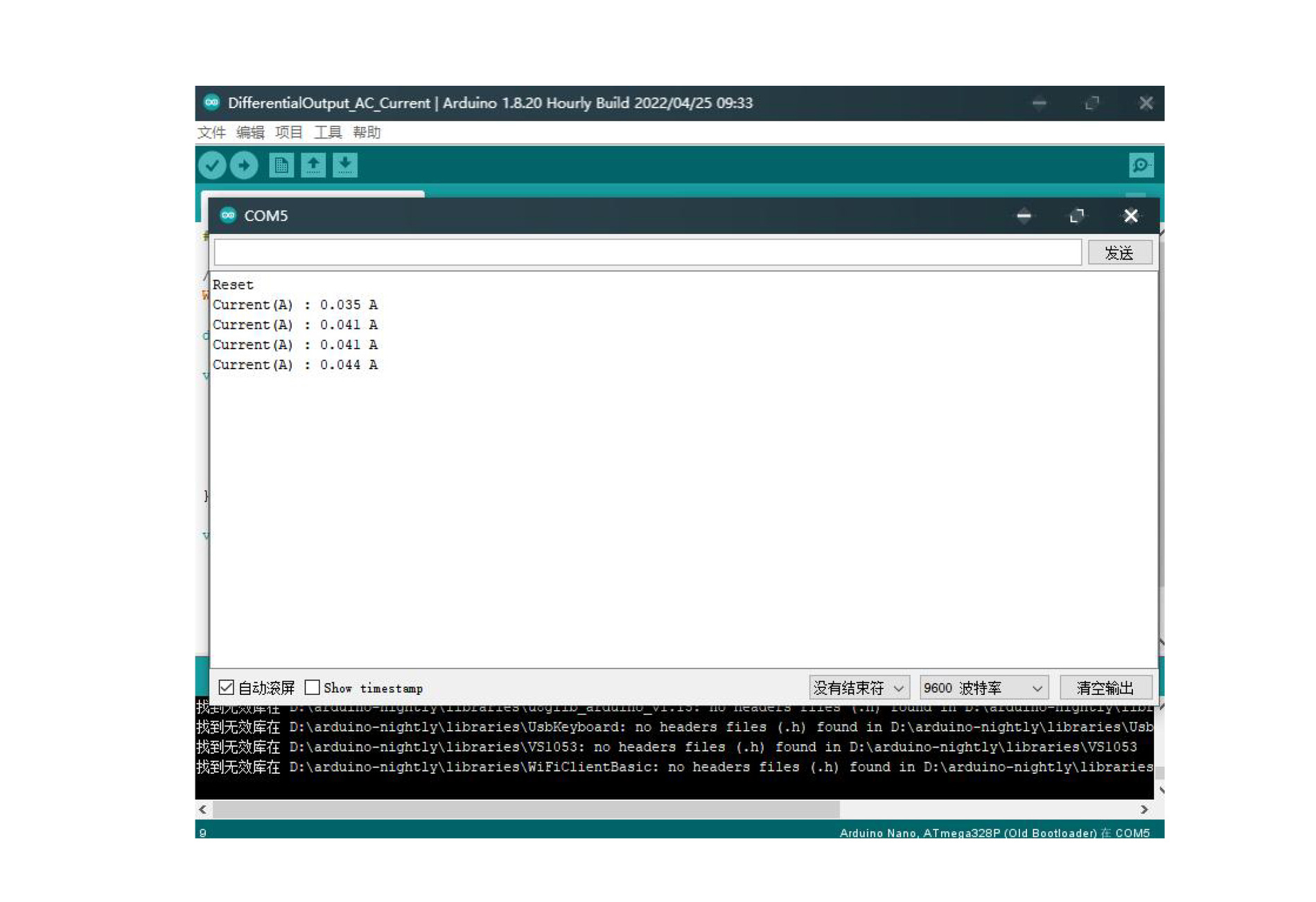
Task: Click the console scroll left arrow
Action: 202,808
